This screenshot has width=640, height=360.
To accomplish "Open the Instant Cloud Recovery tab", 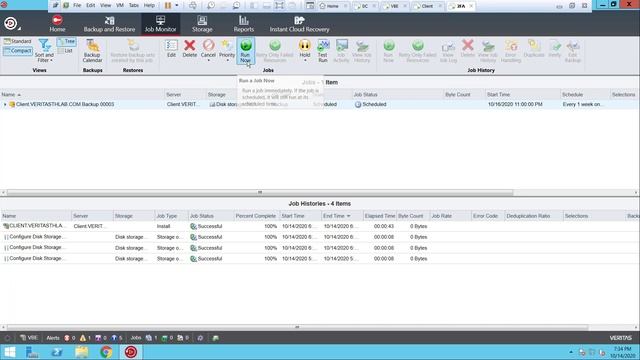I will pyautogui.click(x=299, y=24).
